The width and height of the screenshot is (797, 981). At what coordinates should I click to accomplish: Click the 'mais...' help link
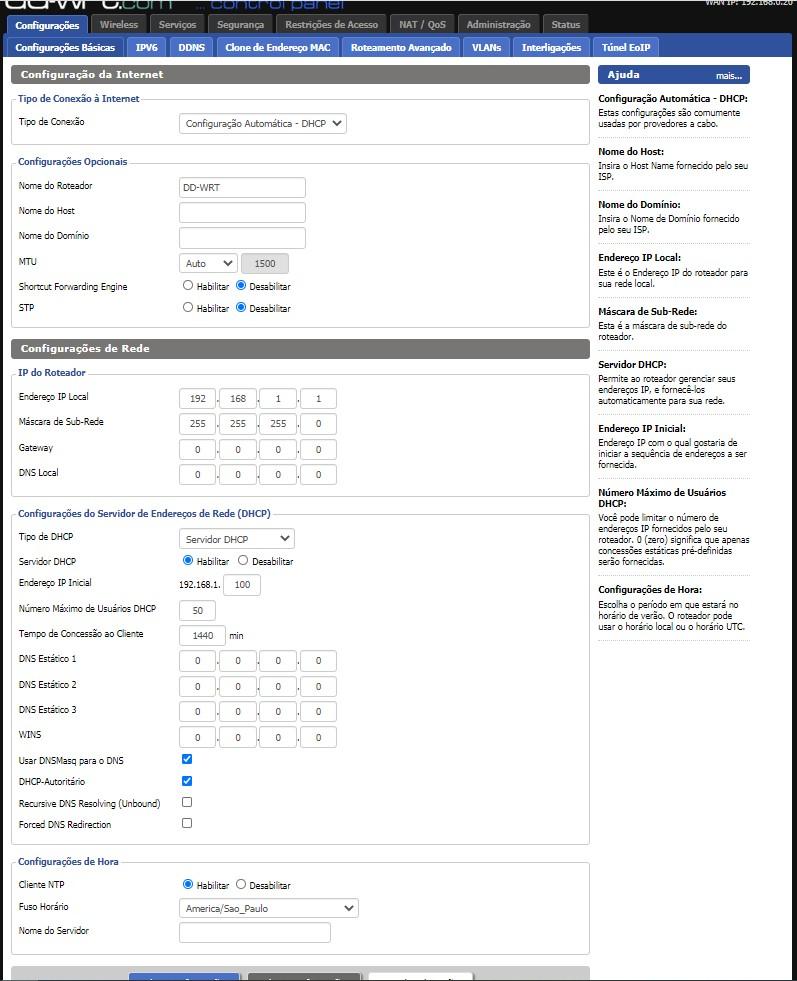(x=729, y=76)
